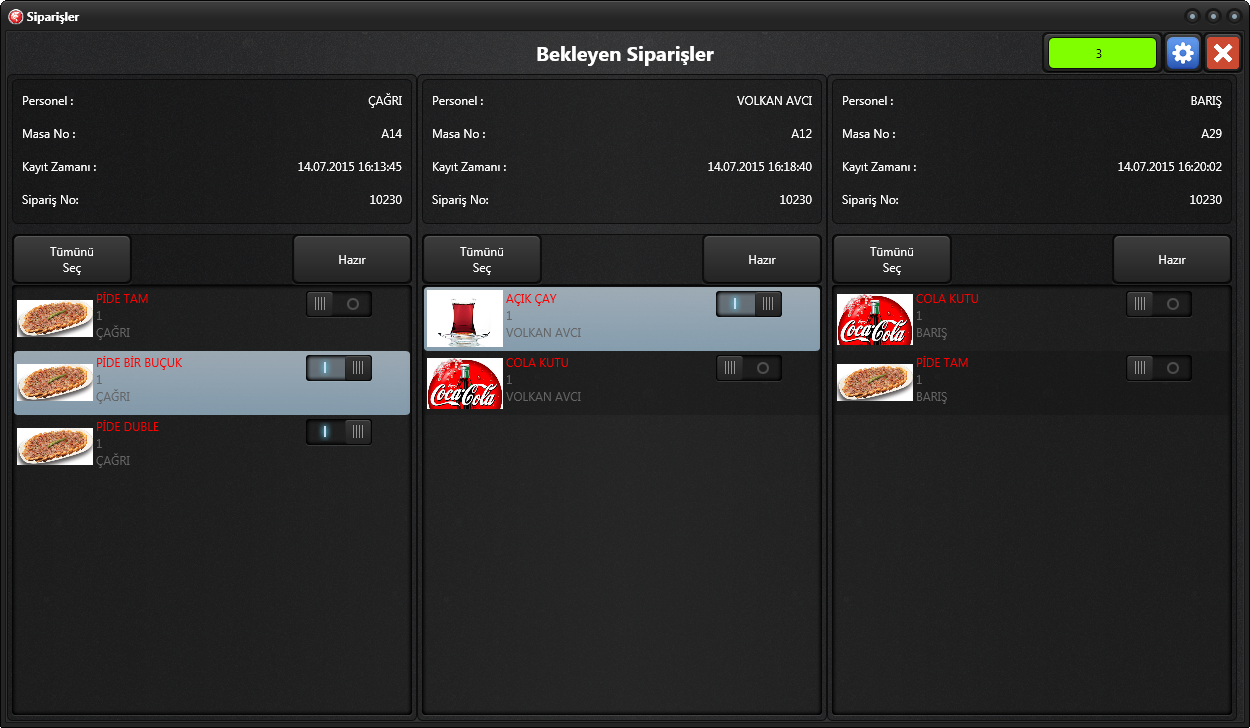Enable BARIŞ's COLA KUTU toggle
1250x728 pixels.
(1159, 304)
